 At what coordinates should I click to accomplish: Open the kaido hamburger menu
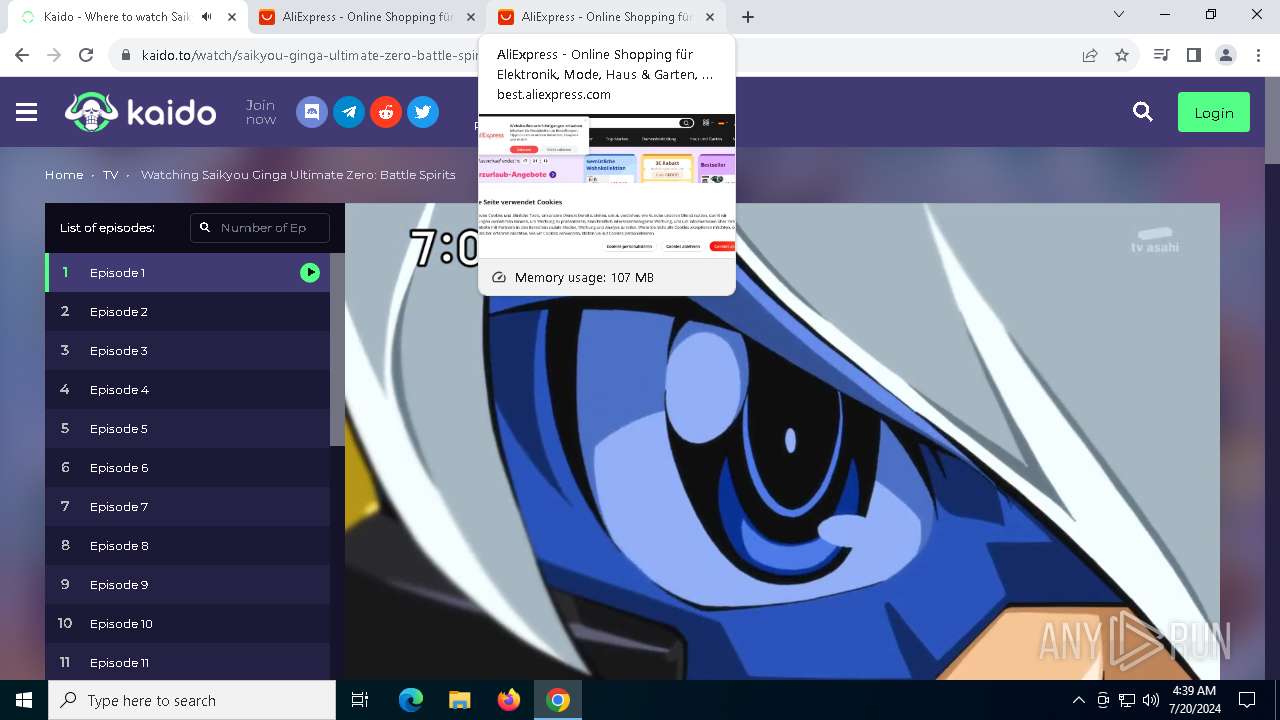pyautogui.click(x=27, y=113)
